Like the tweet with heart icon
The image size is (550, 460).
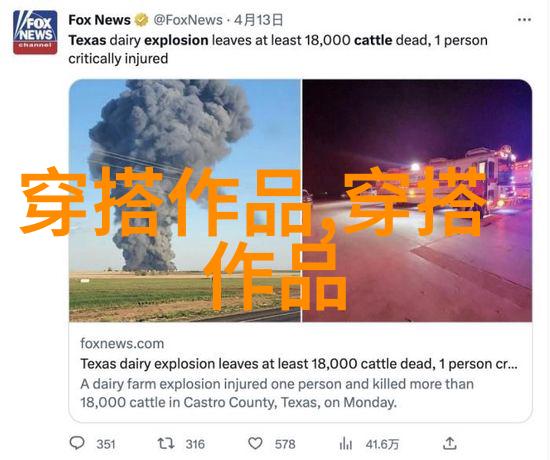[x=255, y=444]
